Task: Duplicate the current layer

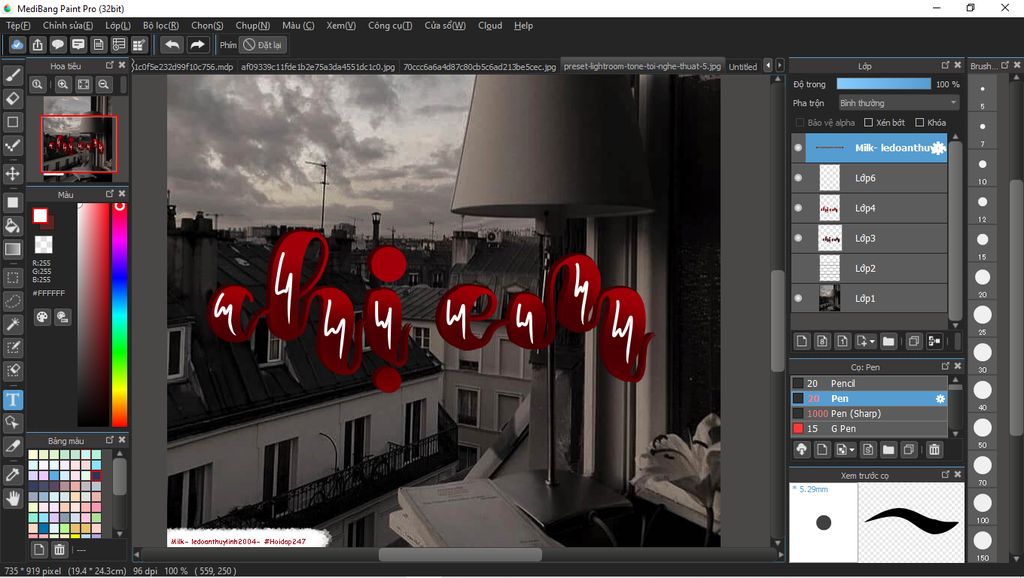Action: [914, 341]
